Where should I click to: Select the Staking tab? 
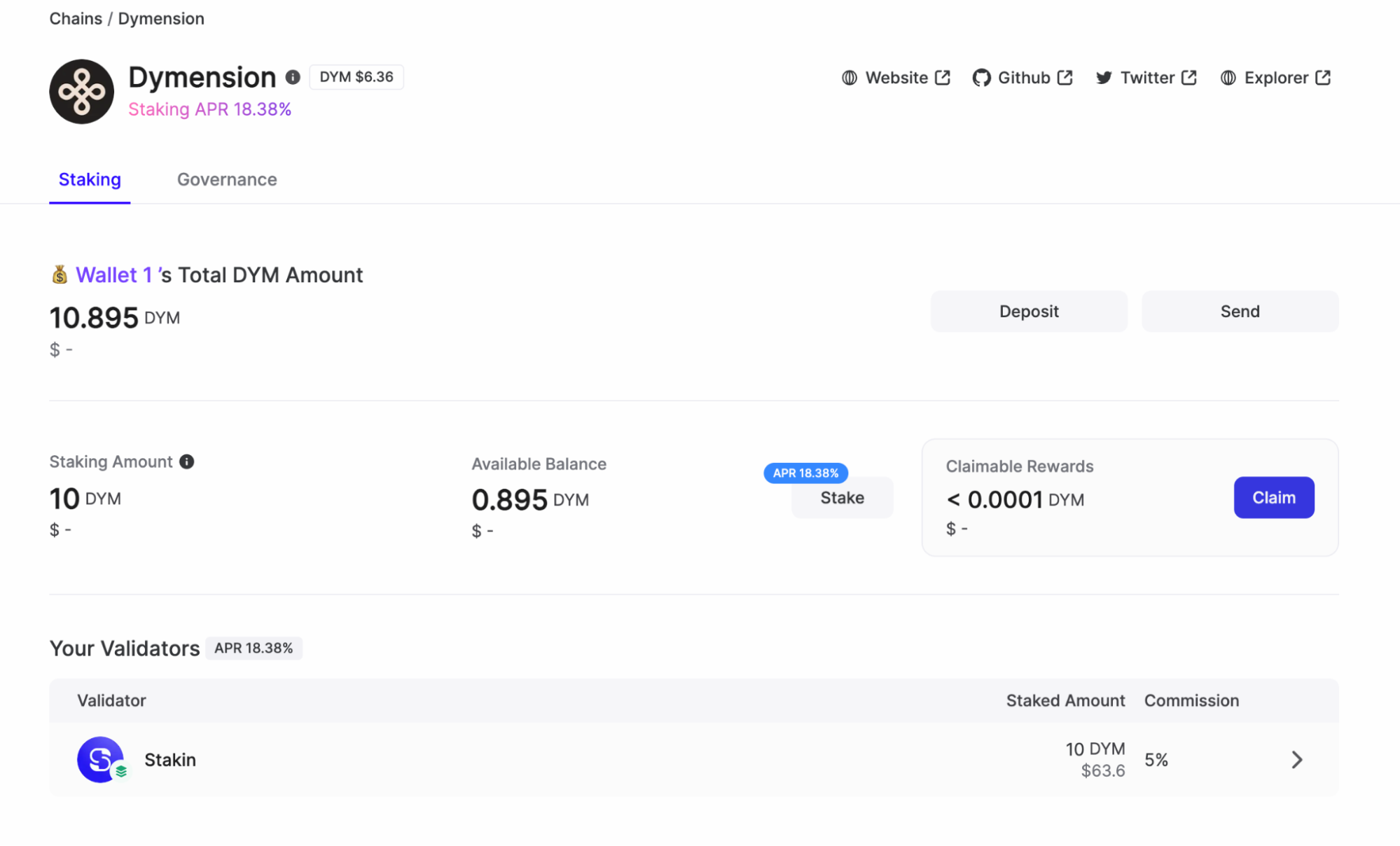tap(90, 180)
